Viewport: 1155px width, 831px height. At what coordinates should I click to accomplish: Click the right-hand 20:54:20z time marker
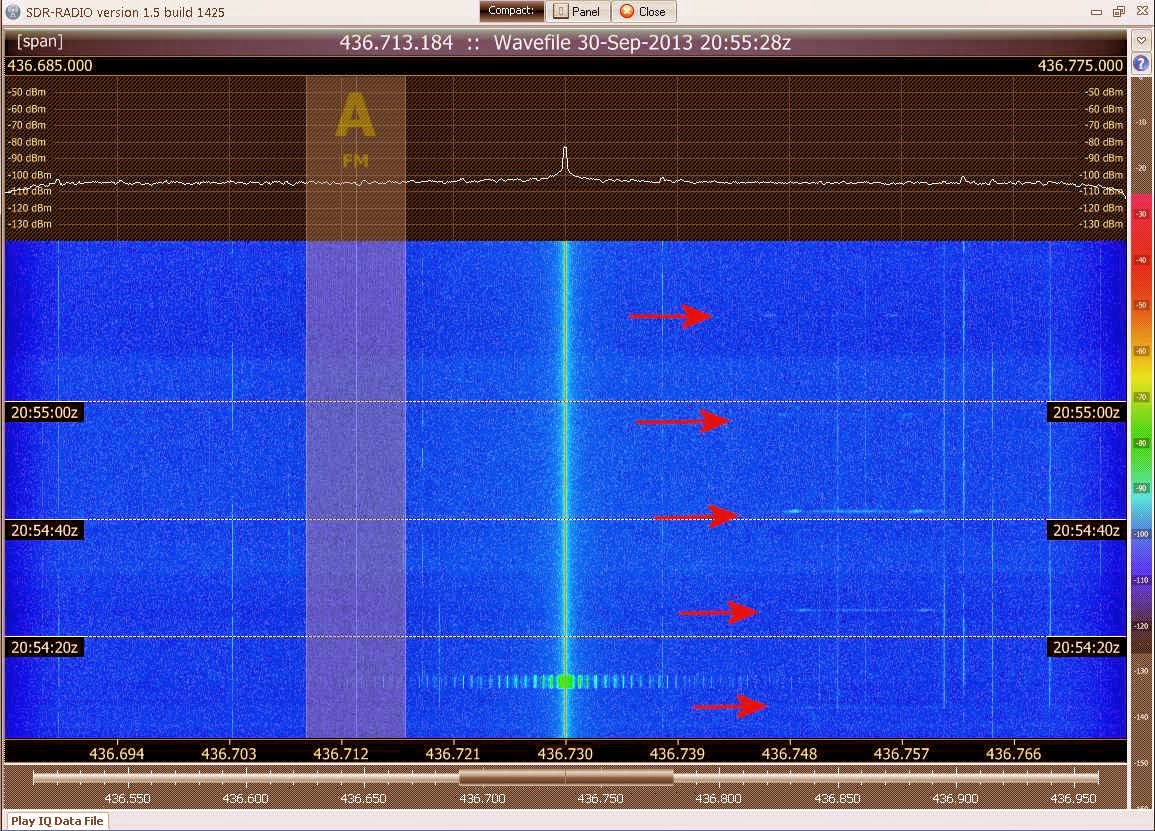1086,647
